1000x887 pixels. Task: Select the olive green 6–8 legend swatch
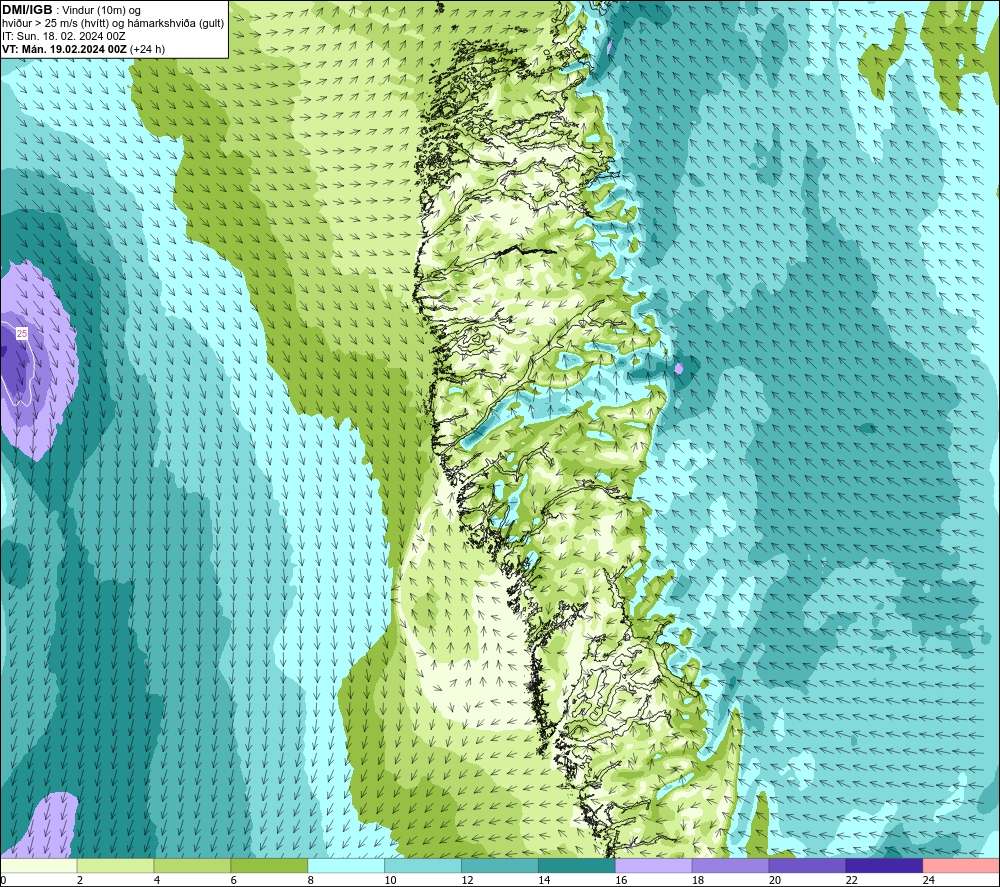(x=269, y=865)
